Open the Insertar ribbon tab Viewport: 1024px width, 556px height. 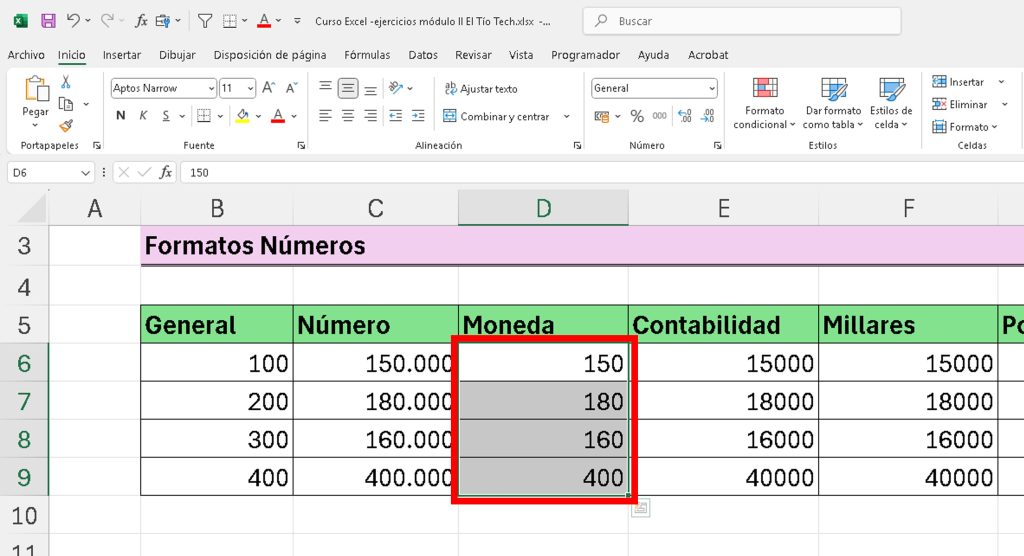coord(122,55)
